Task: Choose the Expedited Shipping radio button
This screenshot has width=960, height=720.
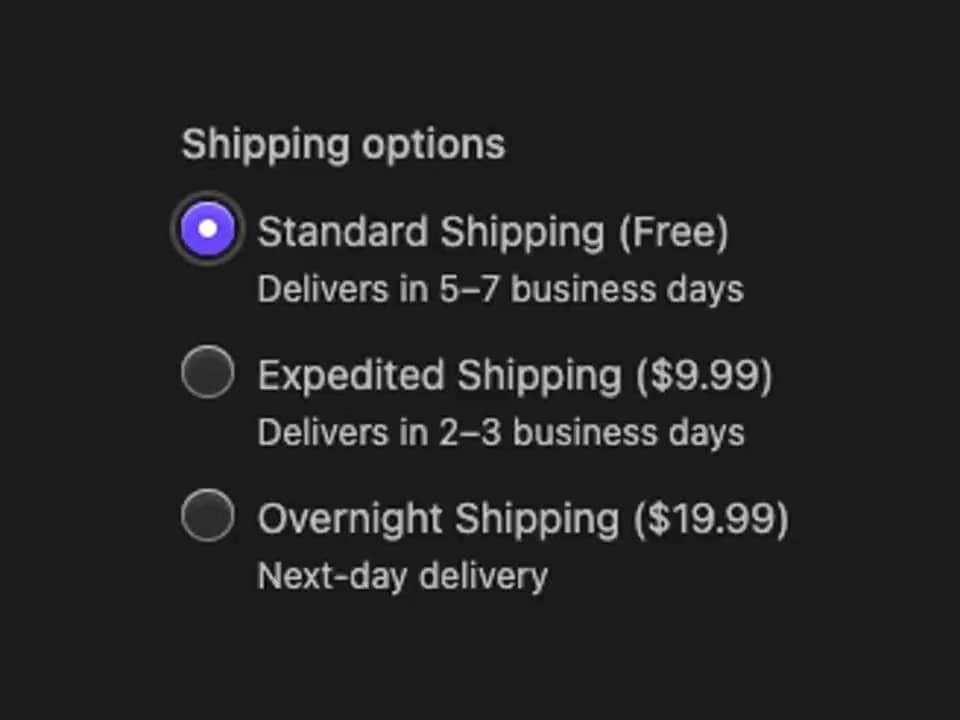Action: (208, 372)
